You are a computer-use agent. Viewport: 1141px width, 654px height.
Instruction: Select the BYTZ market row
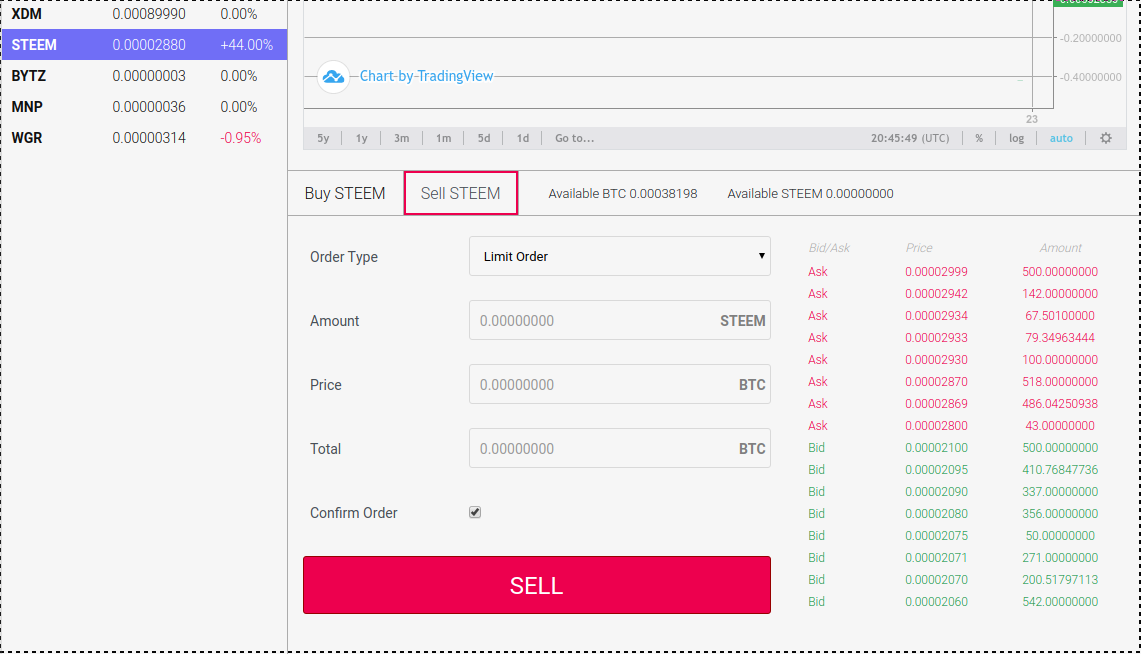[x=144, y=76]
